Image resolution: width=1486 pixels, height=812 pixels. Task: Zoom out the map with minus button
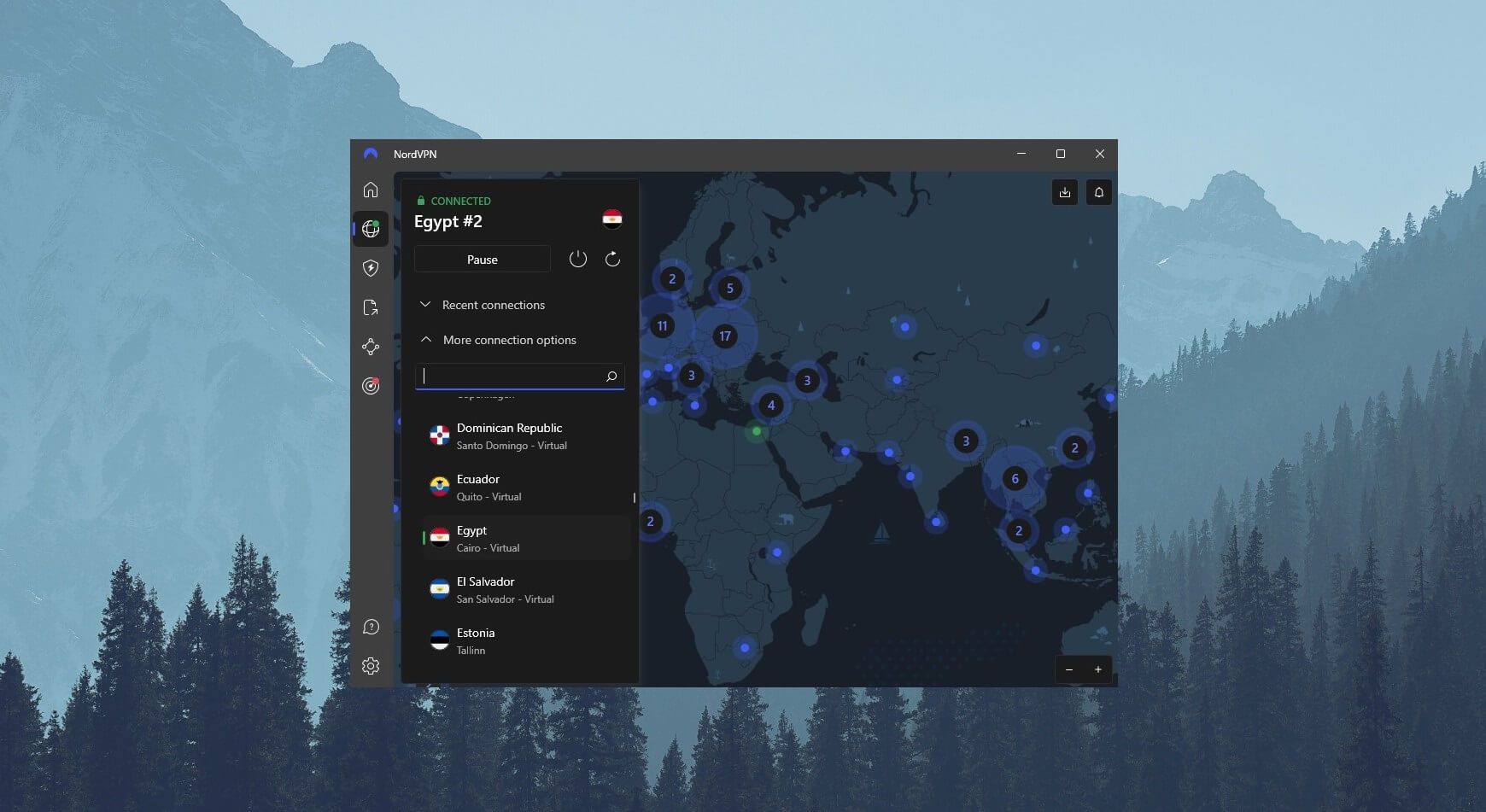click(x=1069, y=669)
